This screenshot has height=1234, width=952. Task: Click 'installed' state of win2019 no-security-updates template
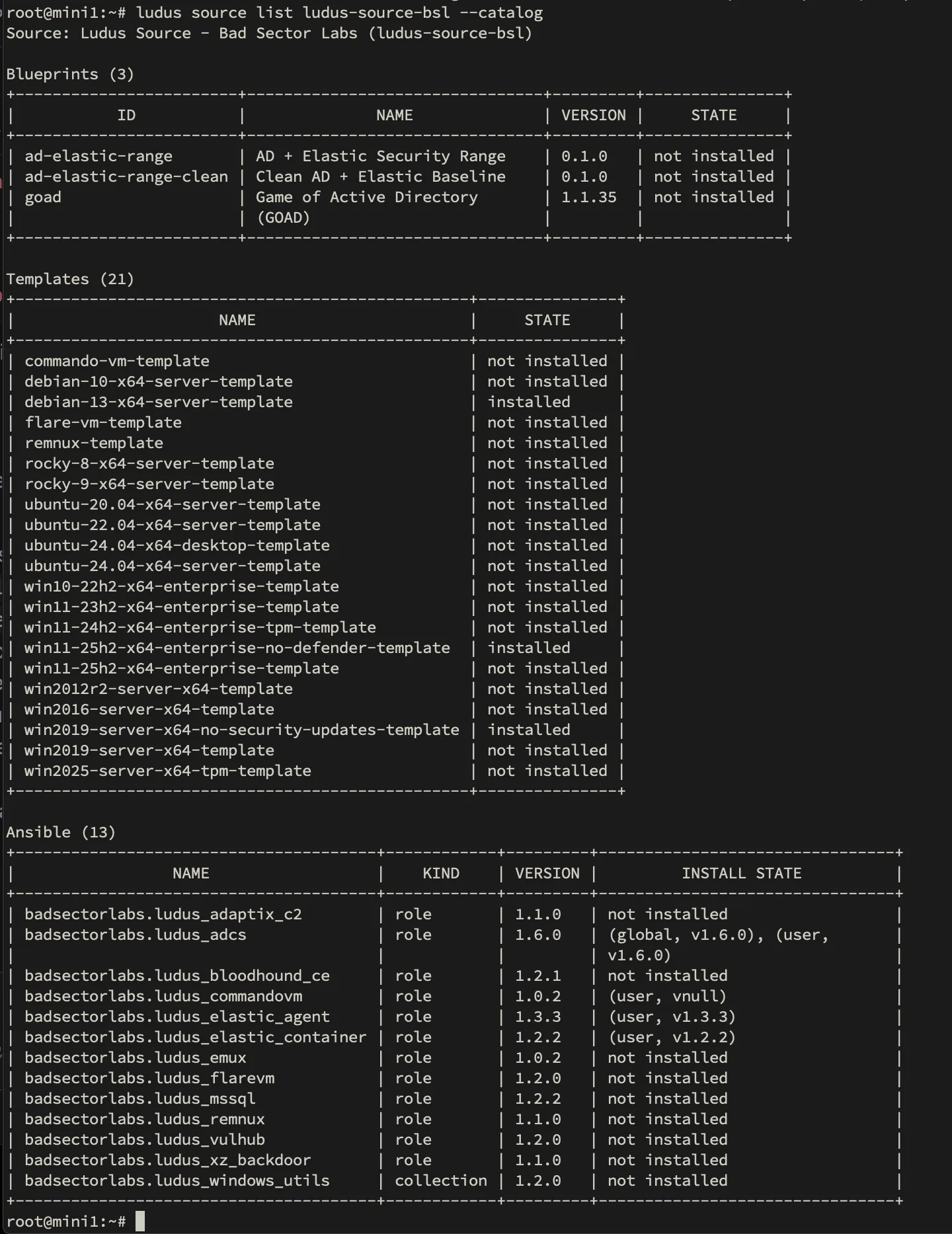(x=529, y=730)
